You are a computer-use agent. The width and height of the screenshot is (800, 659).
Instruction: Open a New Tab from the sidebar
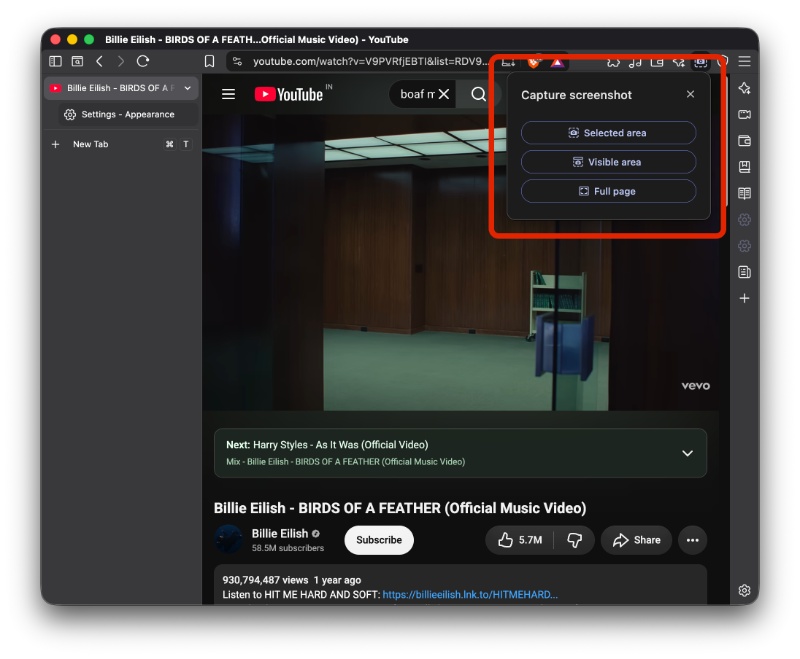[x=121, y=144]
